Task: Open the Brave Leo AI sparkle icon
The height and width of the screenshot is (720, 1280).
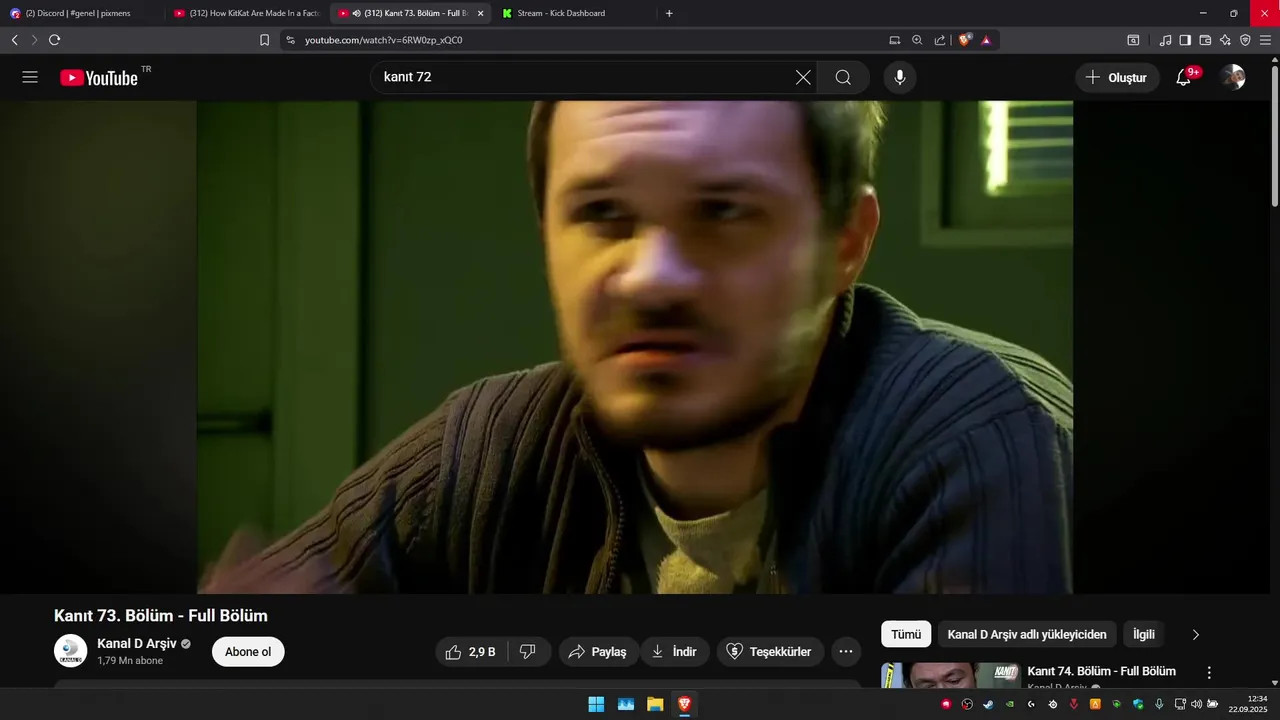Action: [1225, 40]
